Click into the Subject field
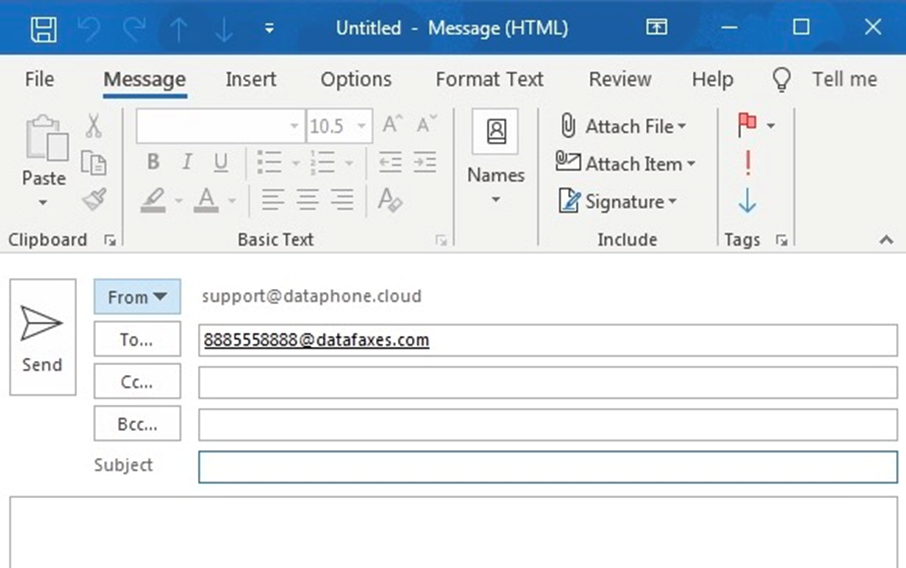The height and width of the screenshot is (568, 906). [x=547, y=467]
